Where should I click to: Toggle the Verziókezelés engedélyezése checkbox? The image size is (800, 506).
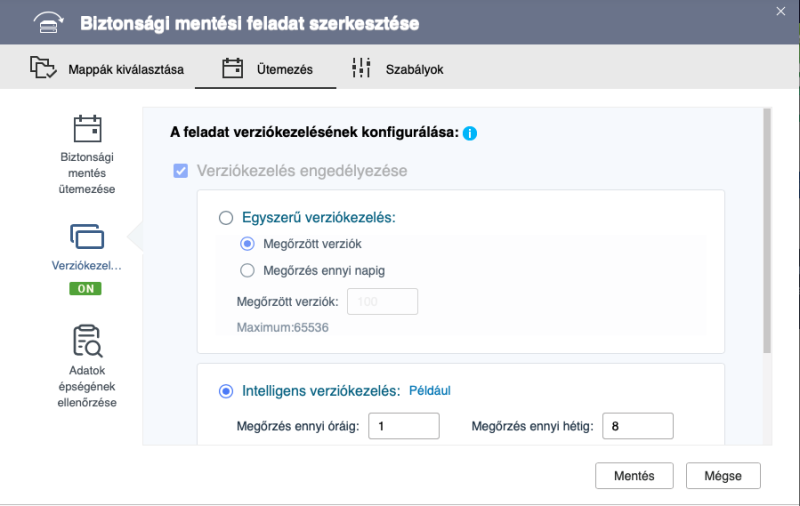(181, 170)
